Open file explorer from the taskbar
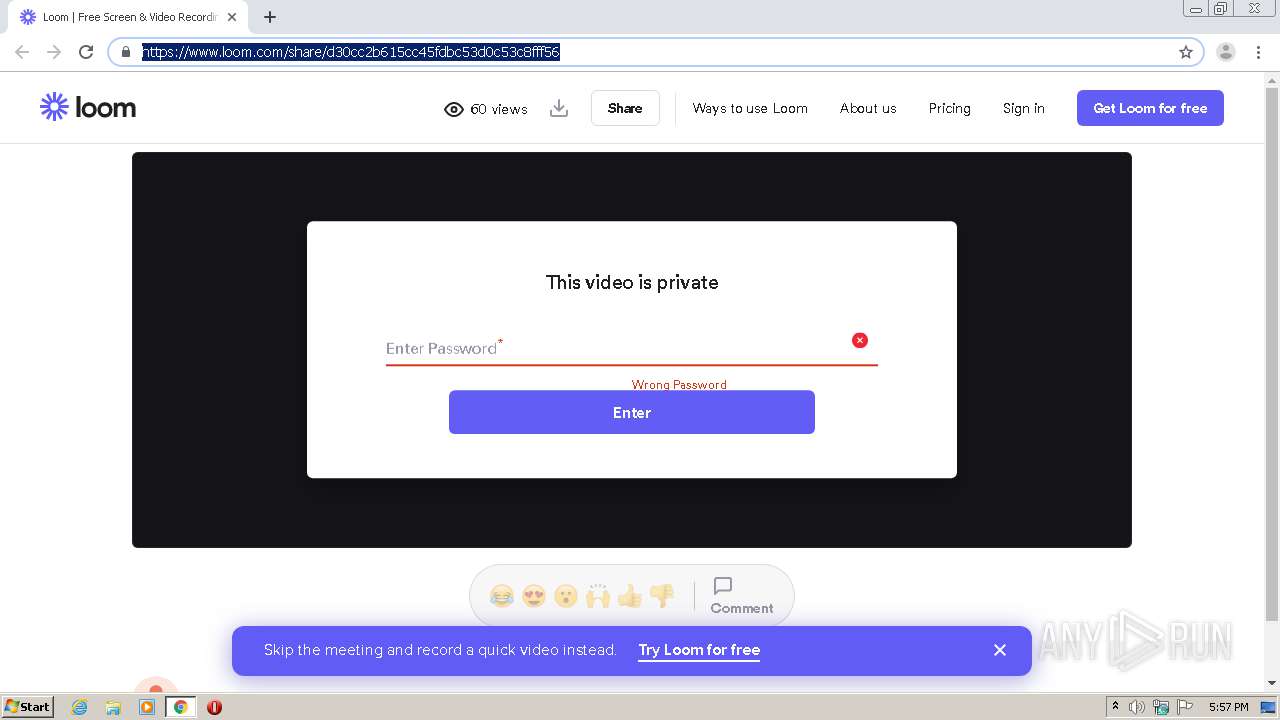 (x=113, y=707)
